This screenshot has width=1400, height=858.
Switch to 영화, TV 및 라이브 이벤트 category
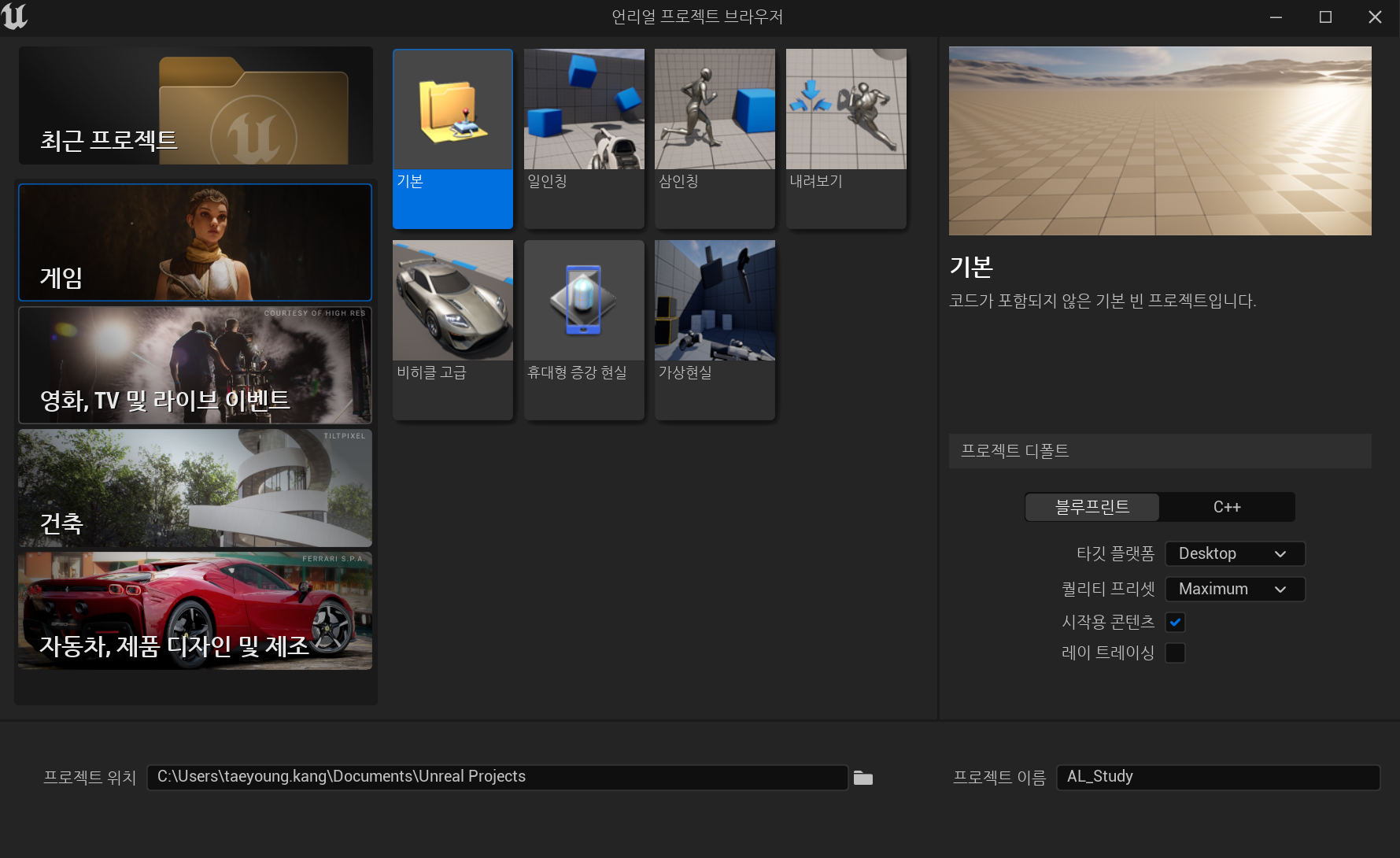pos(195,365)
